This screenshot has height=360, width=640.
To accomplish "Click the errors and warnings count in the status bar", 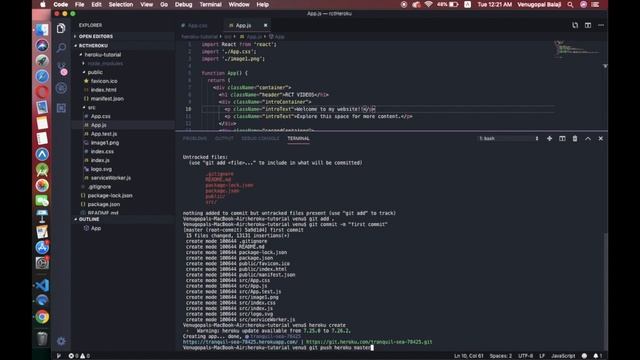I will (x=79, y=356).
